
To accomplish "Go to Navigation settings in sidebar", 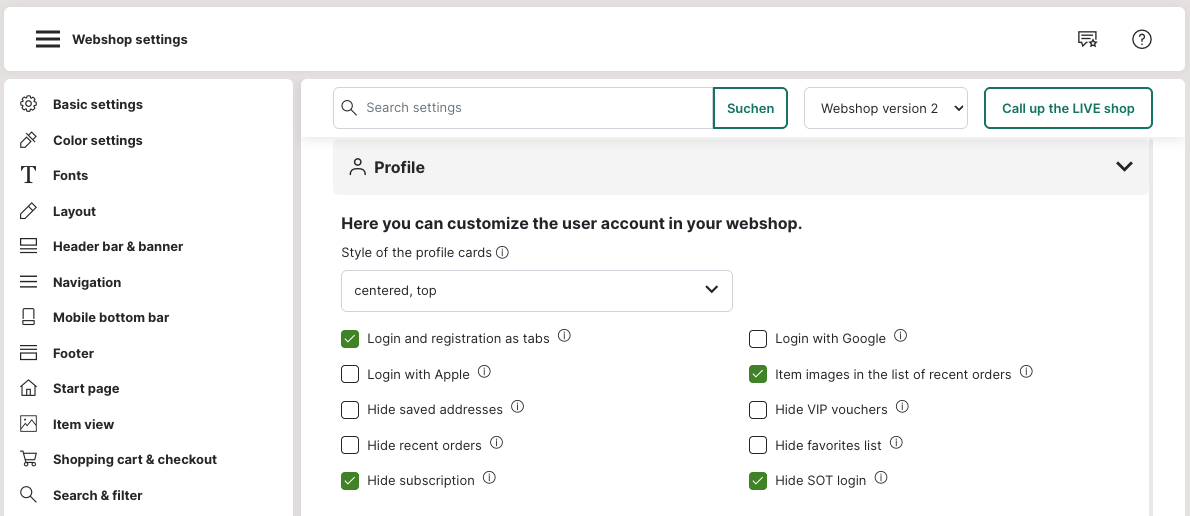I will tap(87, 282).
